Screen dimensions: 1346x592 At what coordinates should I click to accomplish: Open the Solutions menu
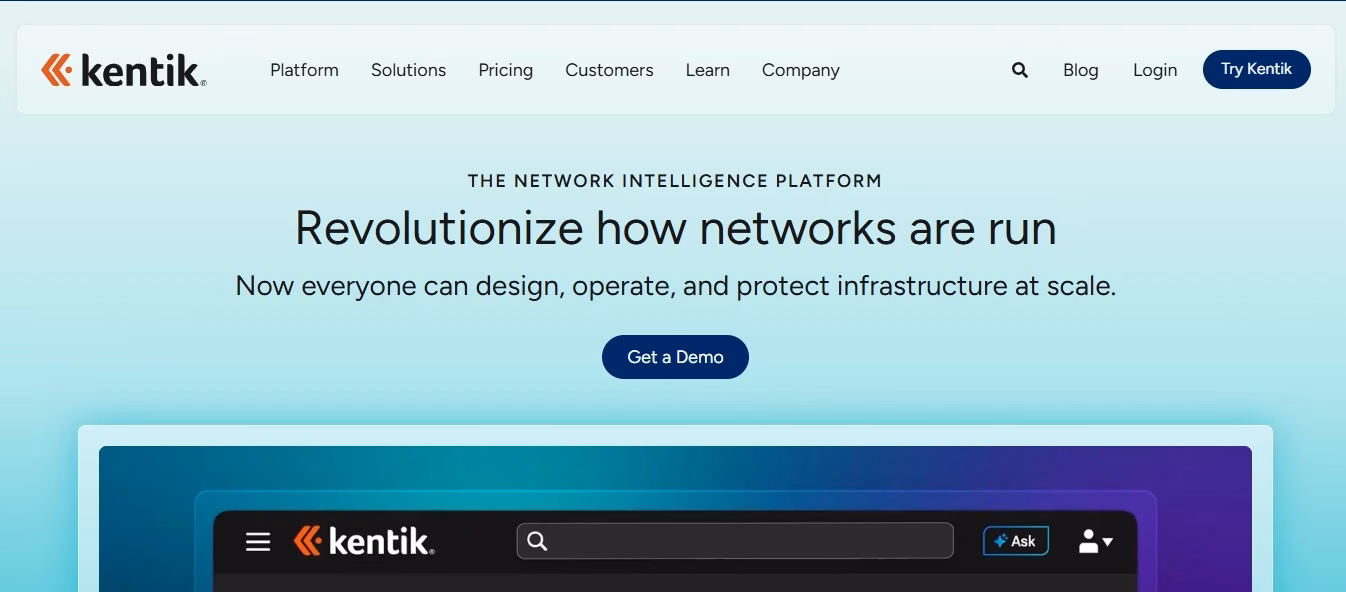point(408,70)
